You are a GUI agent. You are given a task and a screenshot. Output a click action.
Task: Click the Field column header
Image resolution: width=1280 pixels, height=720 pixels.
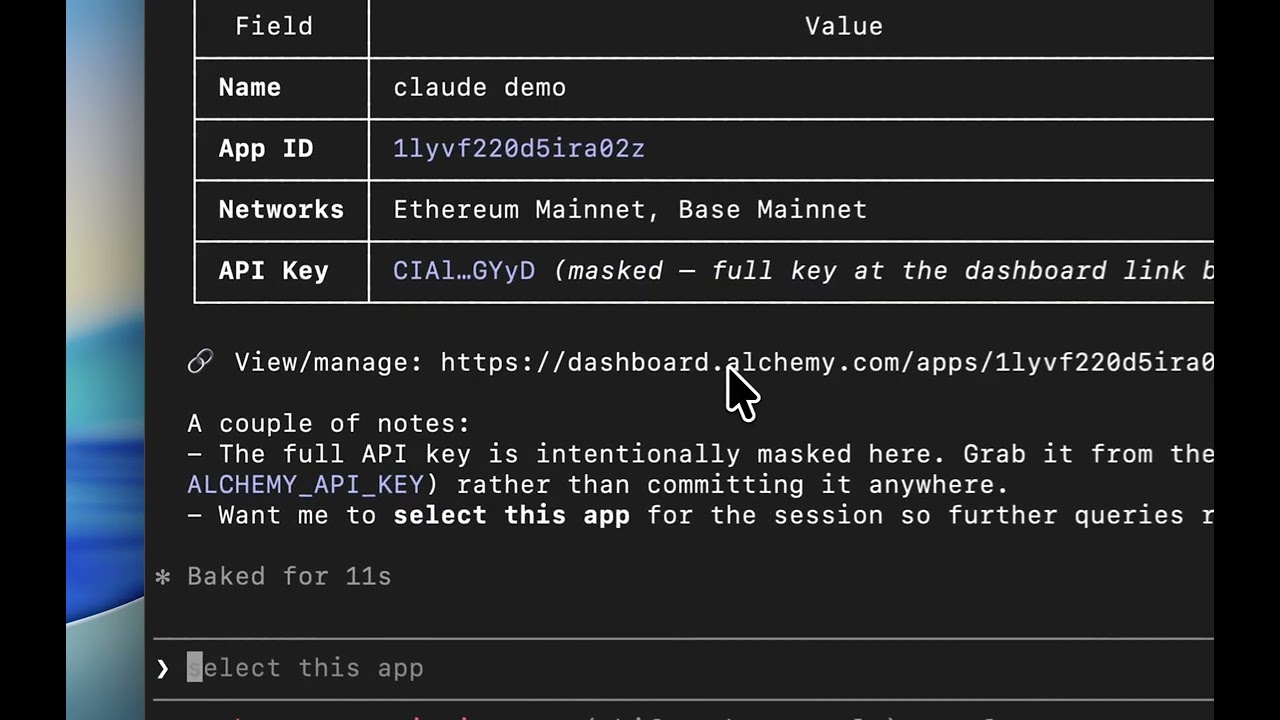(274, 26)
